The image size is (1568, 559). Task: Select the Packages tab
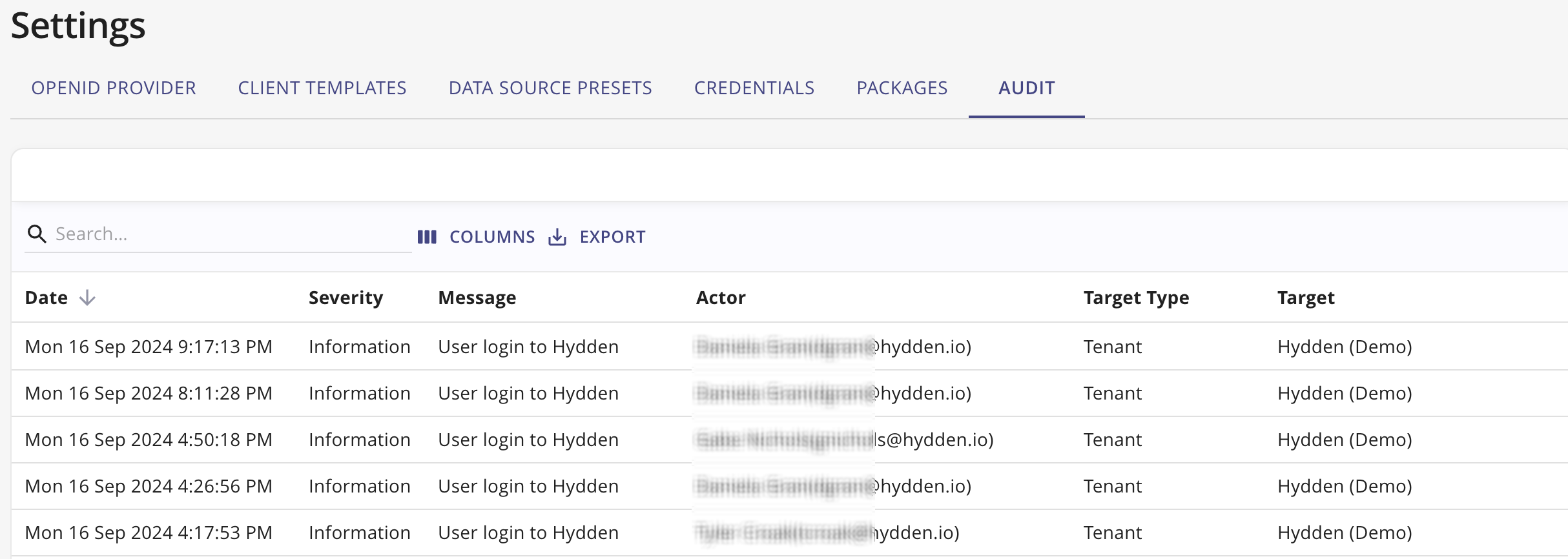[902, 88]
